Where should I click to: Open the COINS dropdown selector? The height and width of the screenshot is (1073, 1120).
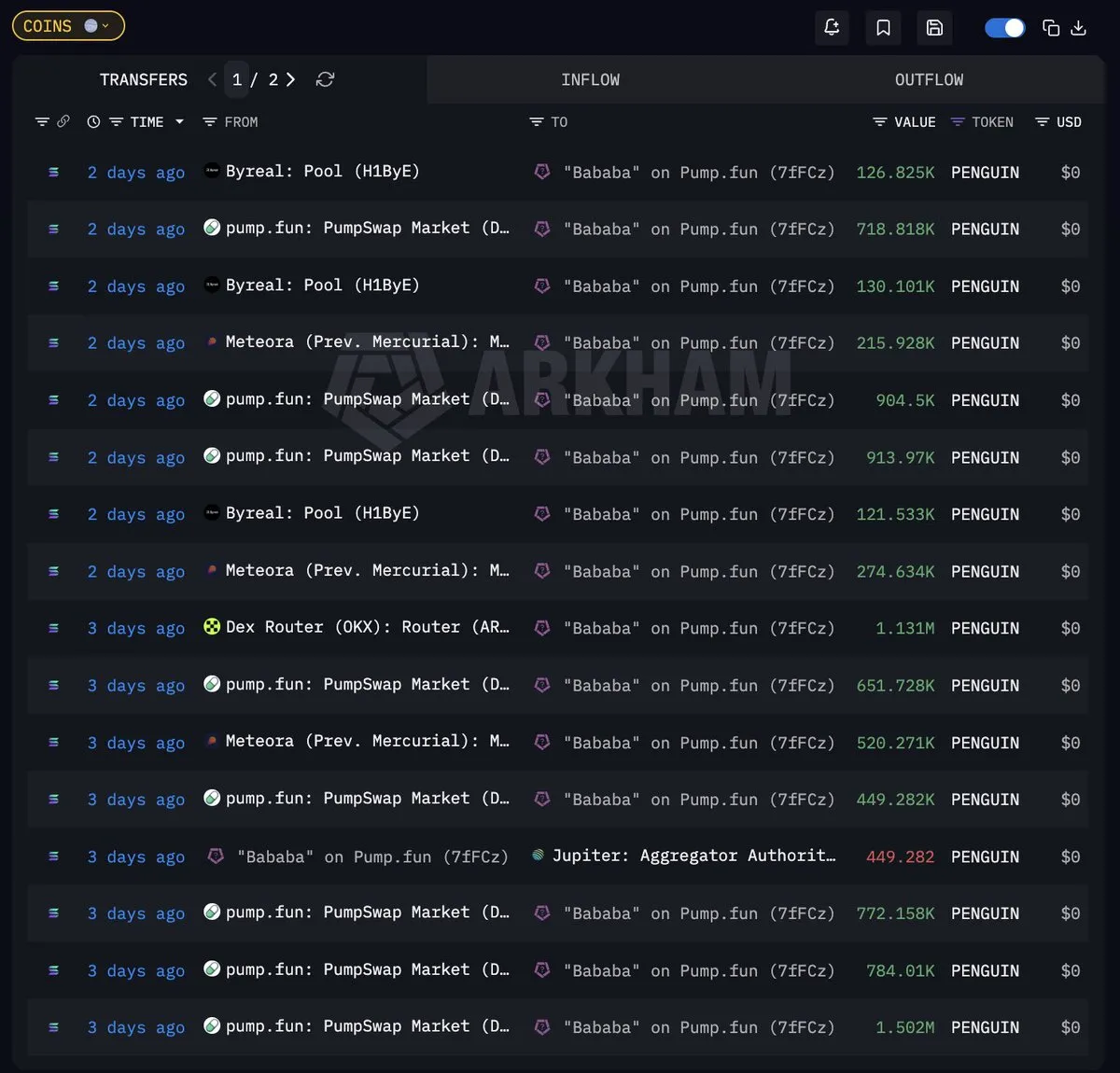[x=68, y=26]
